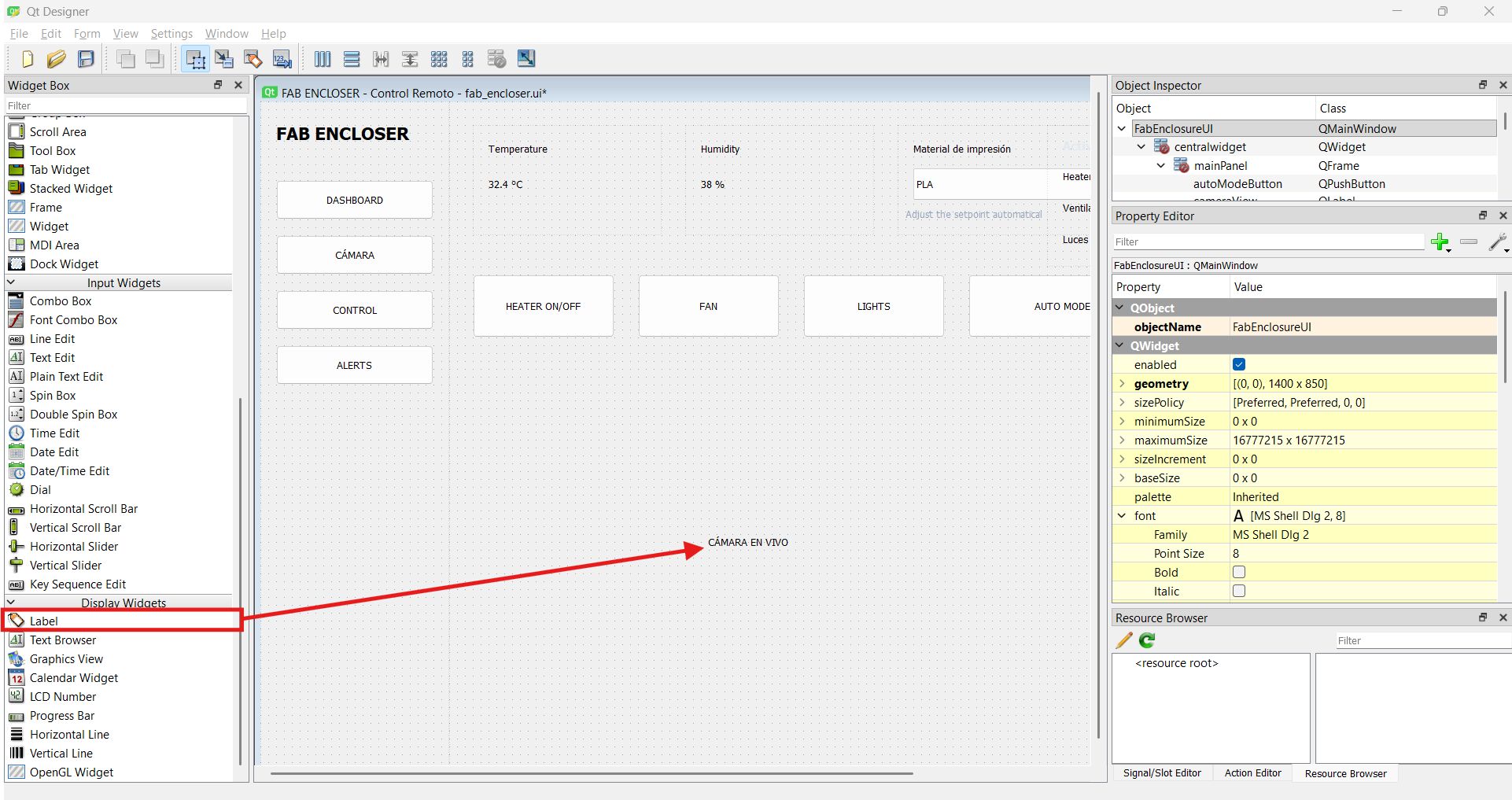Close the Object Inspector panel
This screenshot has width=1512, height=800.
click(1503, 85)
